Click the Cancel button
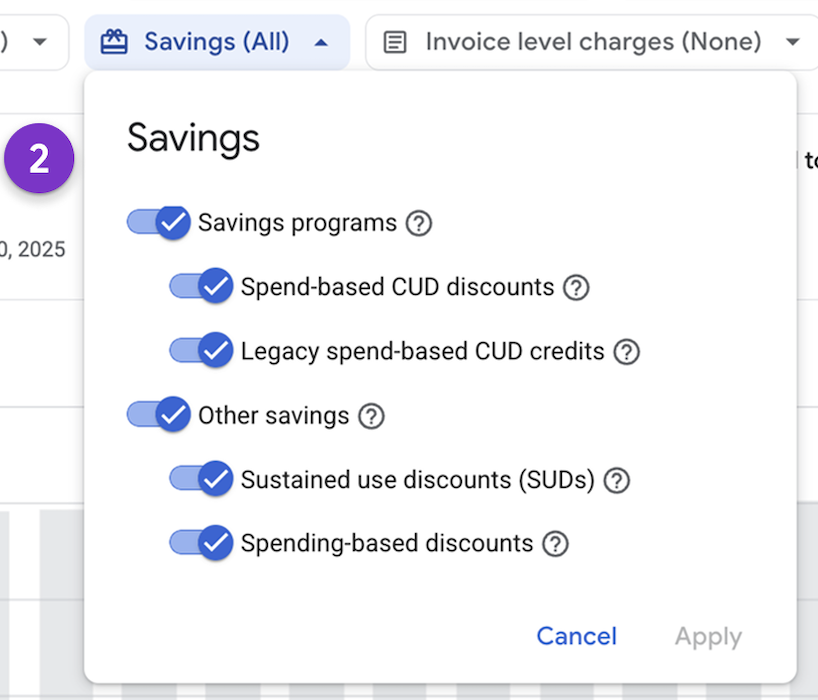Image resolution: width=818 pixels, height=700 pixels. (576, 636)
